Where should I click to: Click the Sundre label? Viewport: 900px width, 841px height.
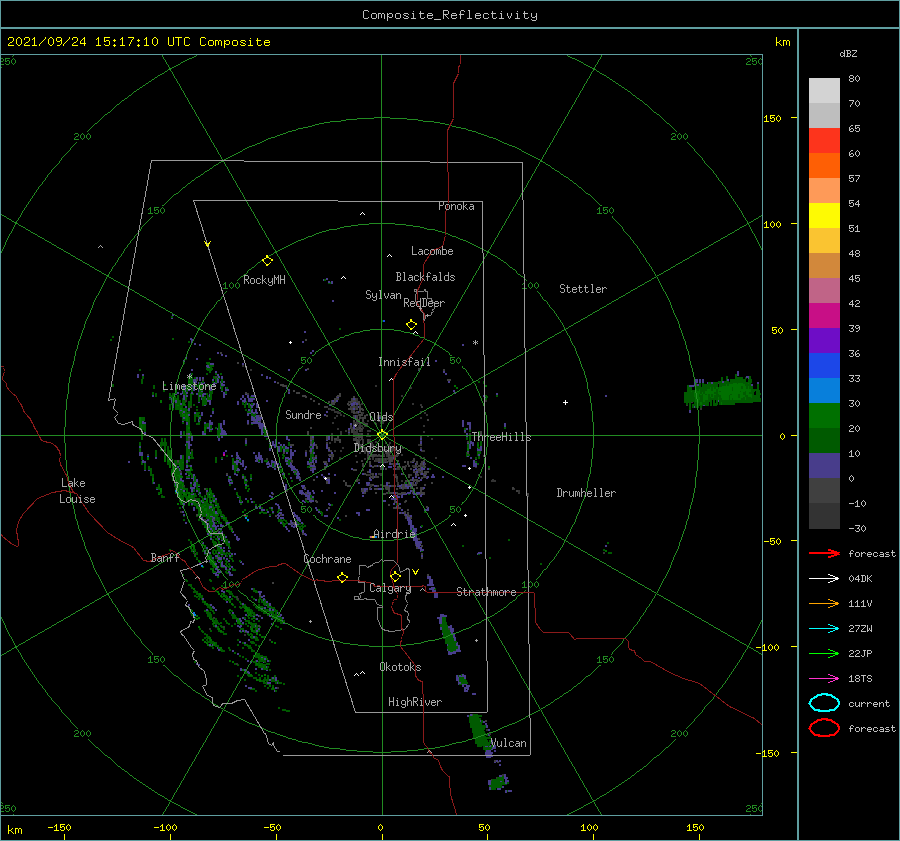point(303,414)
